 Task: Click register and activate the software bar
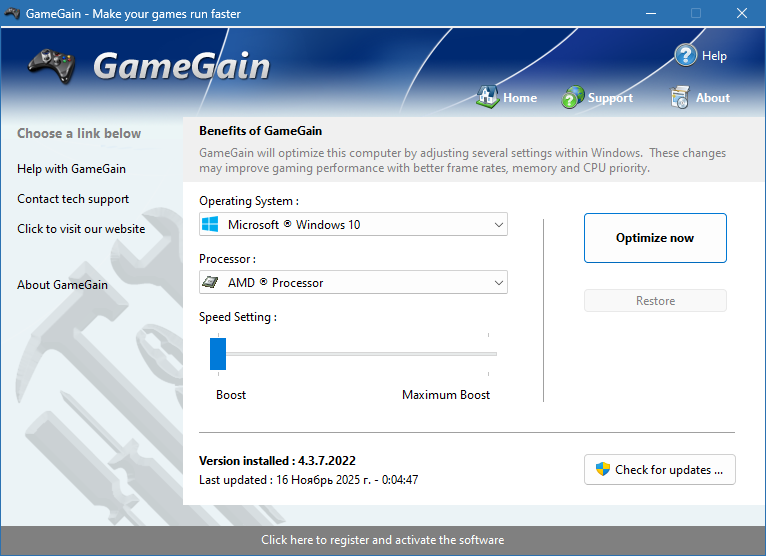[383, 540]
